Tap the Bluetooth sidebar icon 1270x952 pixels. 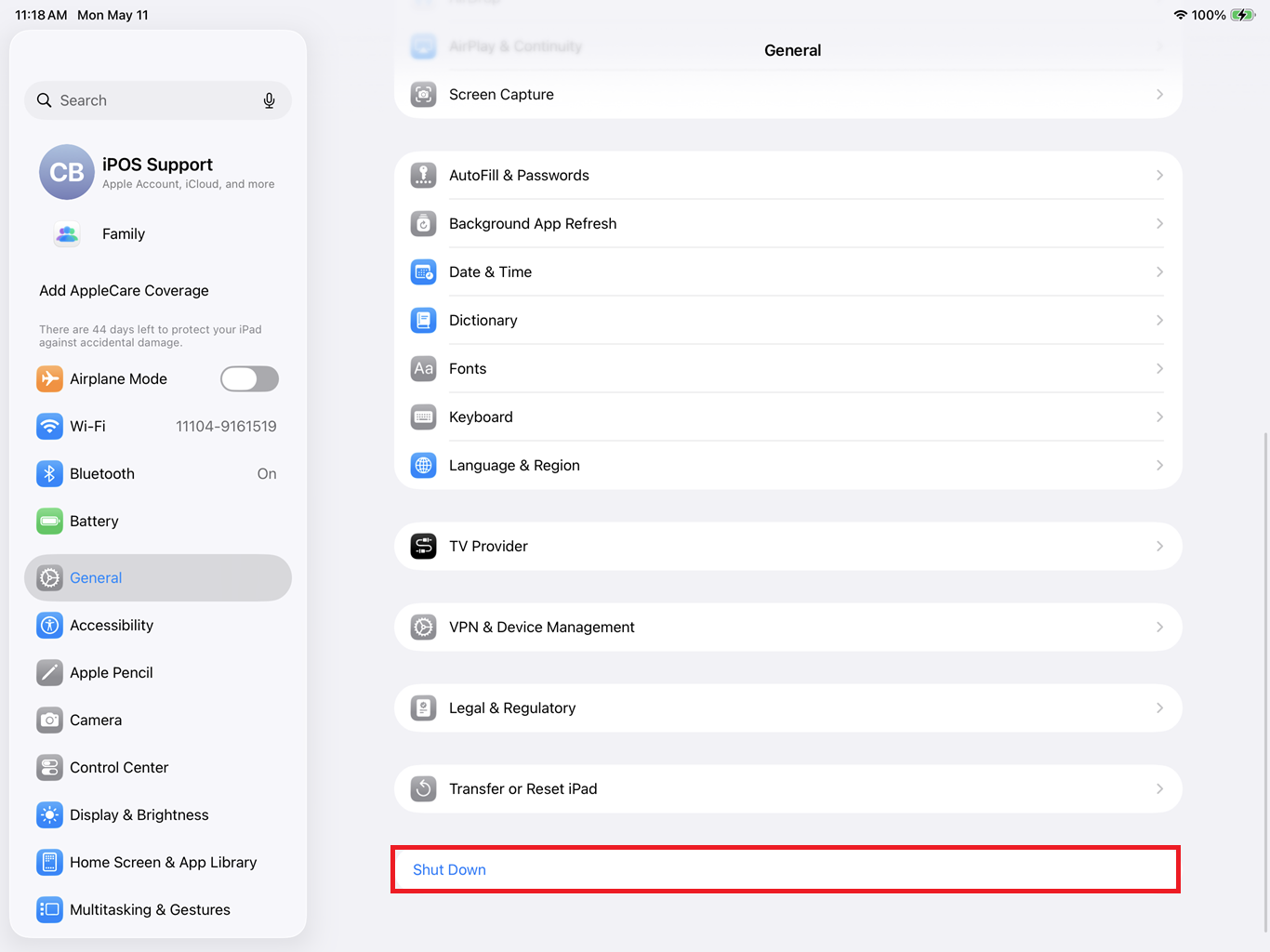pos(50,474)
